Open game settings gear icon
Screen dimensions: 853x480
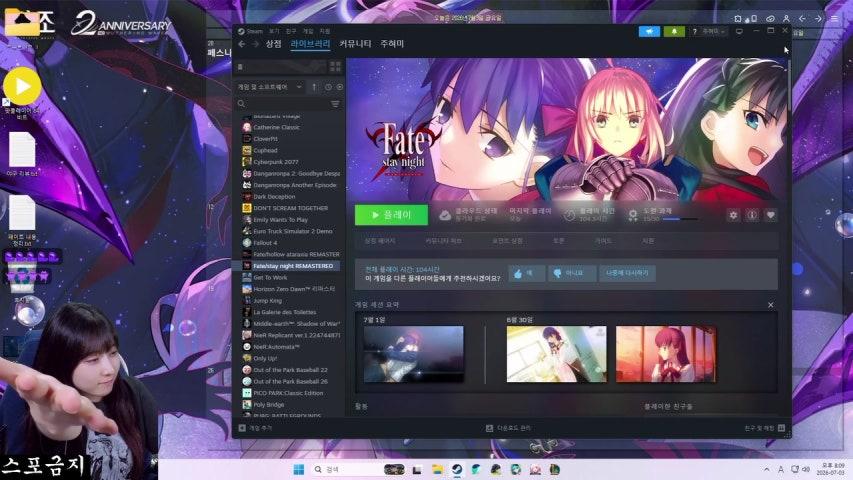[x=733, y=215]
